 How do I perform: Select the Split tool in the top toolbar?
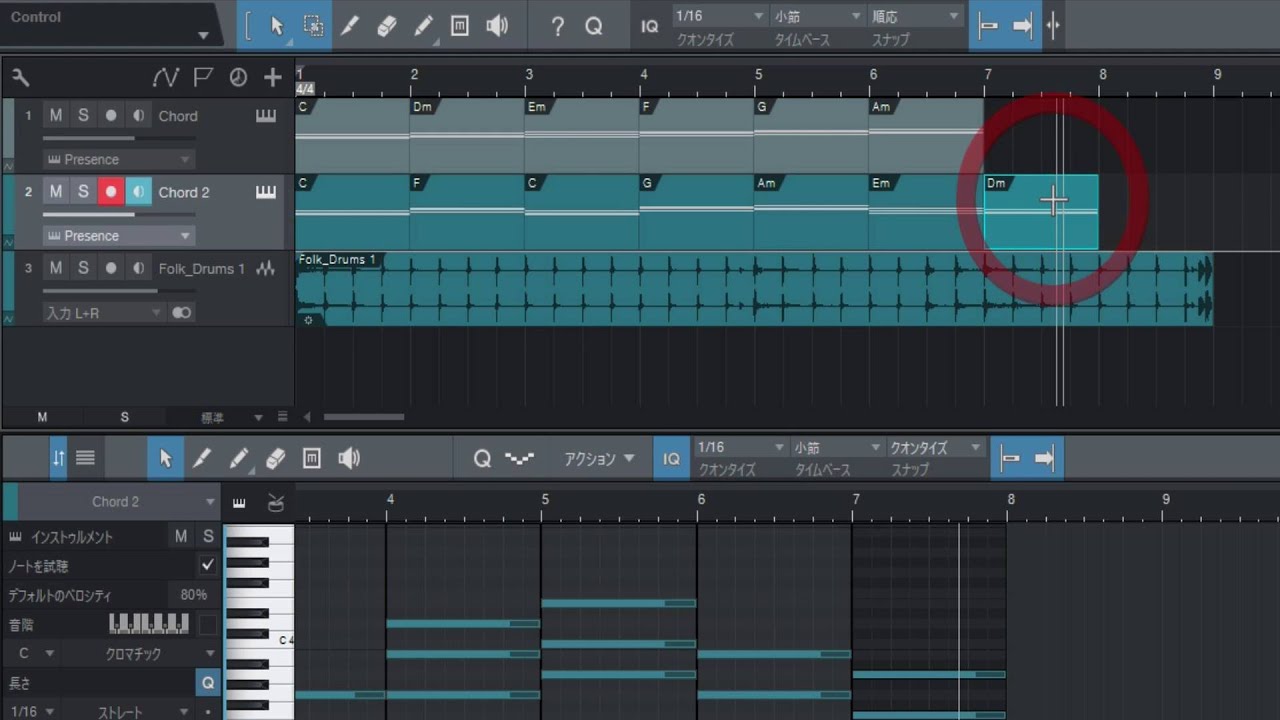click(x=350, y=26)
